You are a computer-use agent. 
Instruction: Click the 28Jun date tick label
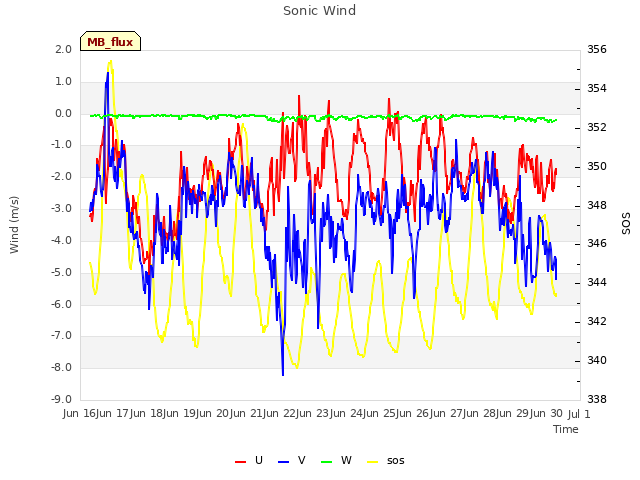point(498,413)
